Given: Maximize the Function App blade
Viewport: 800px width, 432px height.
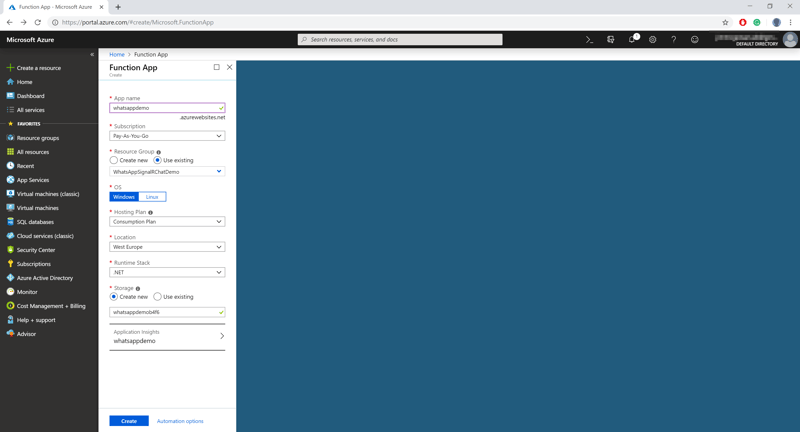Looking at the screenshot, I should (x=216, y=68).
